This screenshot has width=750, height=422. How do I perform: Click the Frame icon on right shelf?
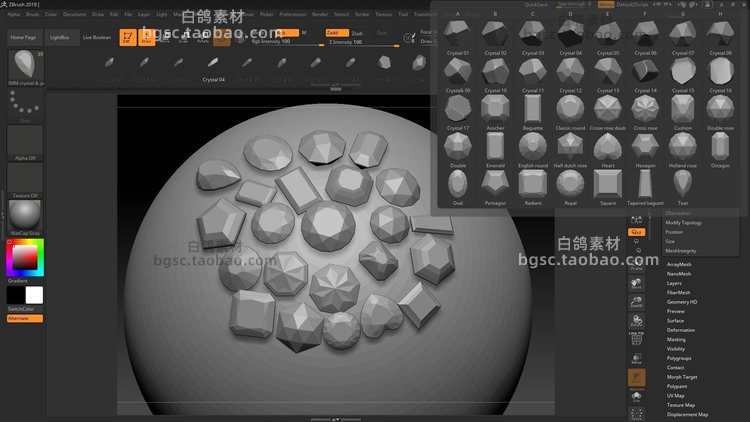(x=636, y=266)
